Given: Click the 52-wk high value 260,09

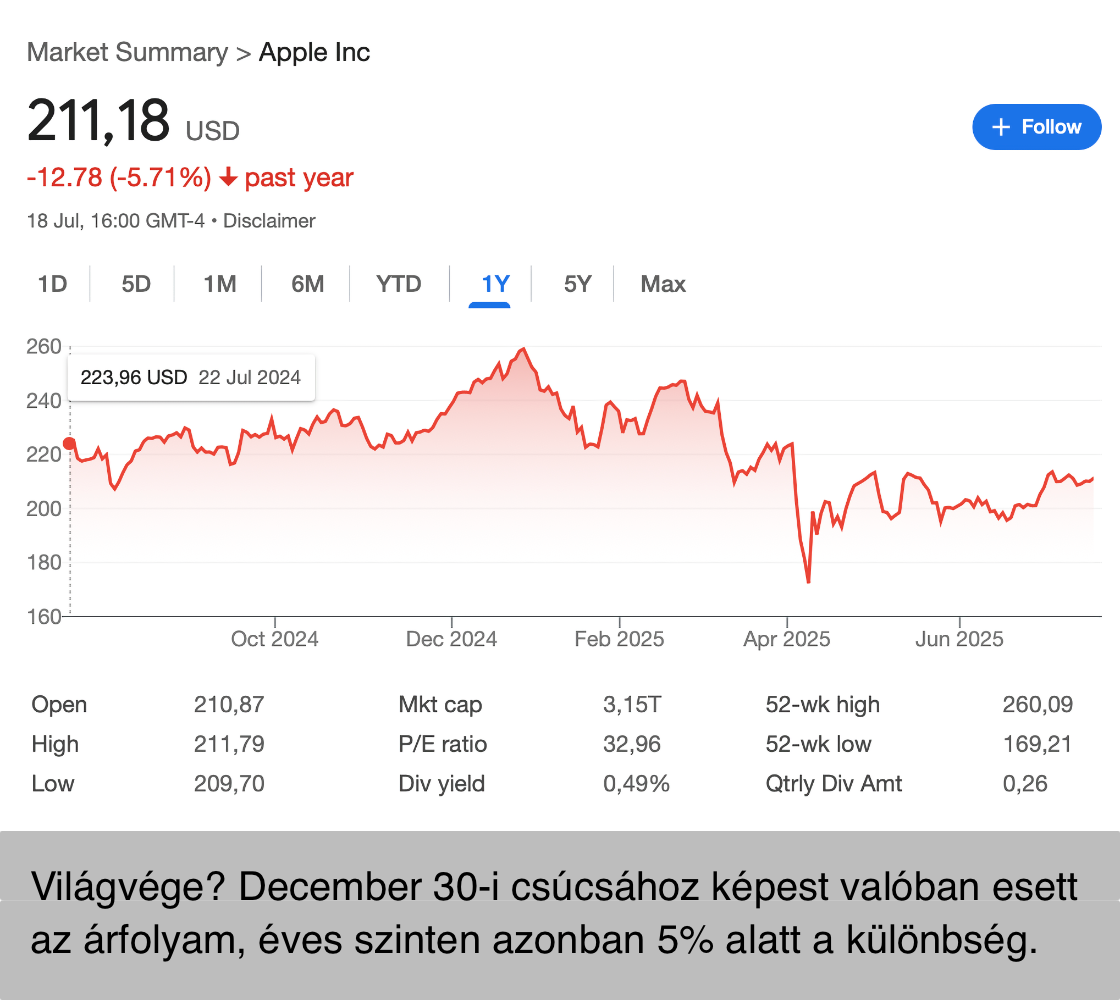Looking at the screenshot, I should (1037, 704).
